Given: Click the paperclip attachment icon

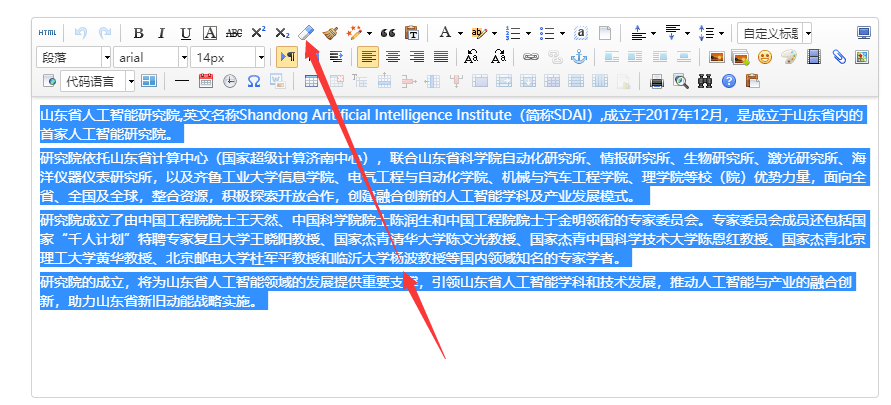Looking at the screenshot, I should 839,57.
